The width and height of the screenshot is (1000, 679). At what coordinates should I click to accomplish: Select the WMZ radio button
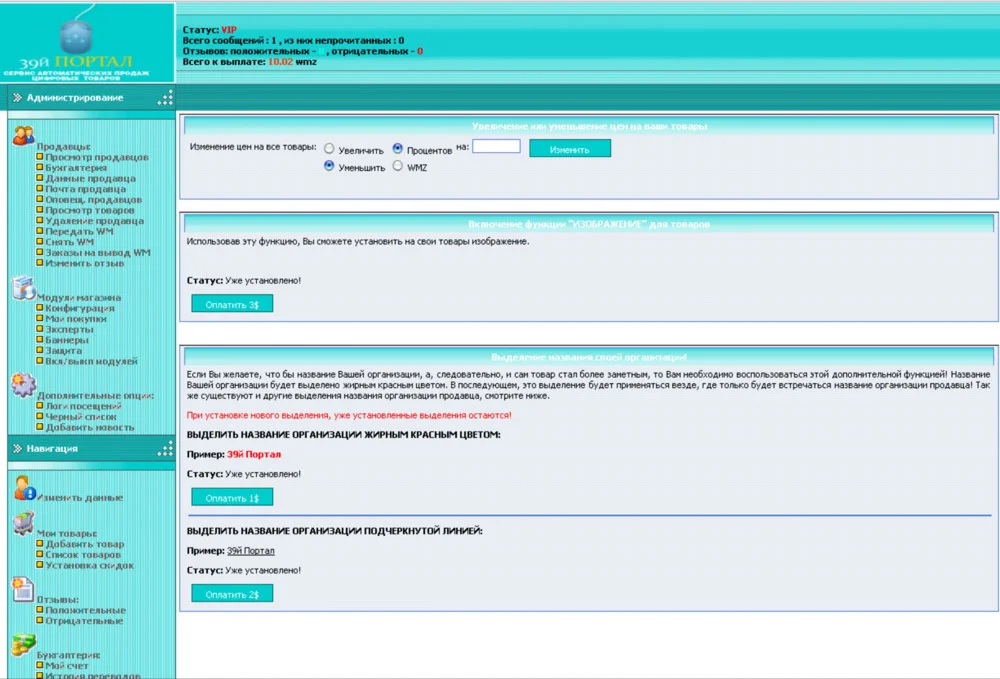tap(397, 166)
